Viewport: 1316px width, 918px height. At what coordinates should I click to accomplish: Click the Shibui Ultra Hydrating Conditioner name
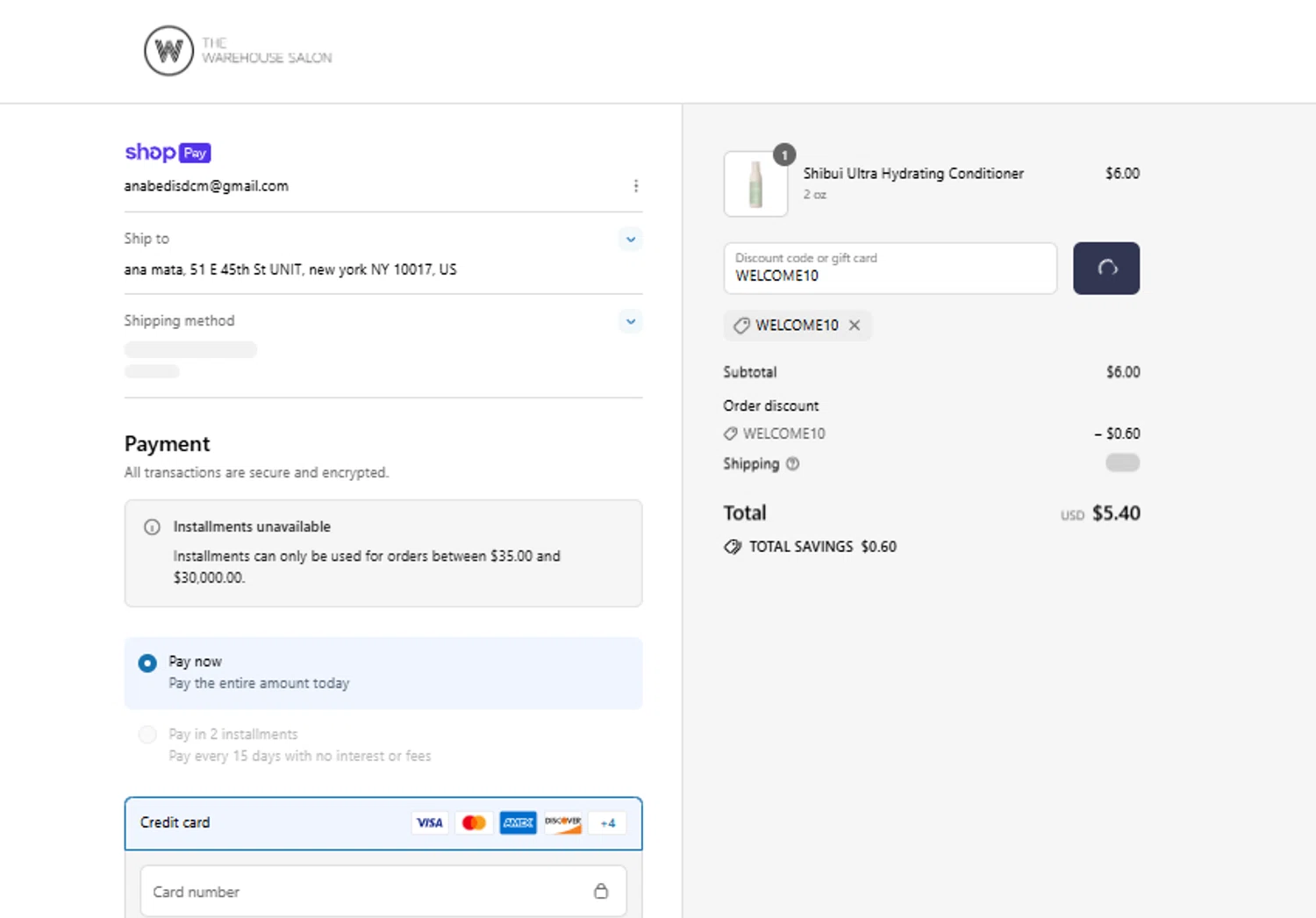pyautogui.click(x=913, y=174)
